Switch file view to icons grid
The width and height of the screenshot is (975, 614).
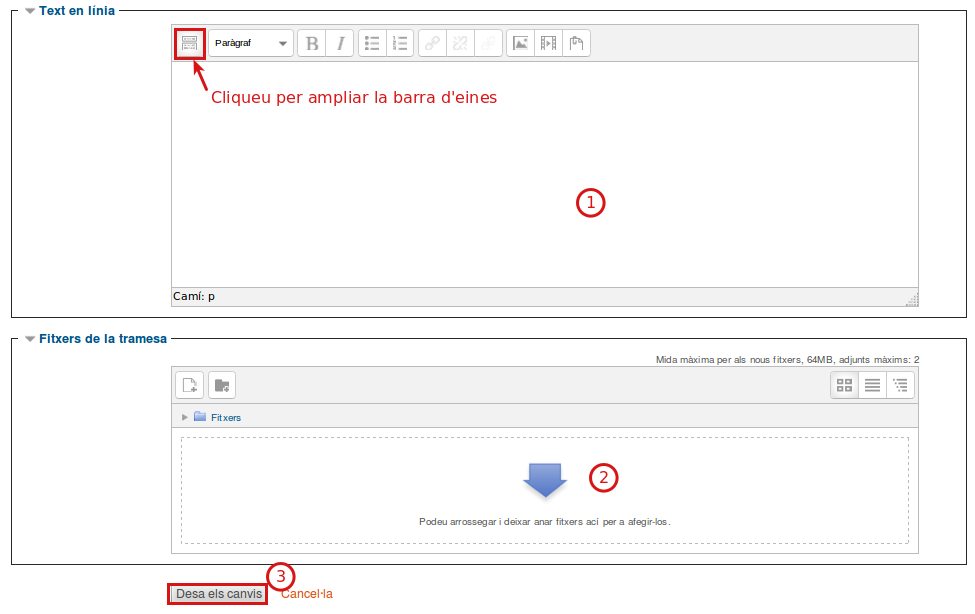(x=844, y=385)
